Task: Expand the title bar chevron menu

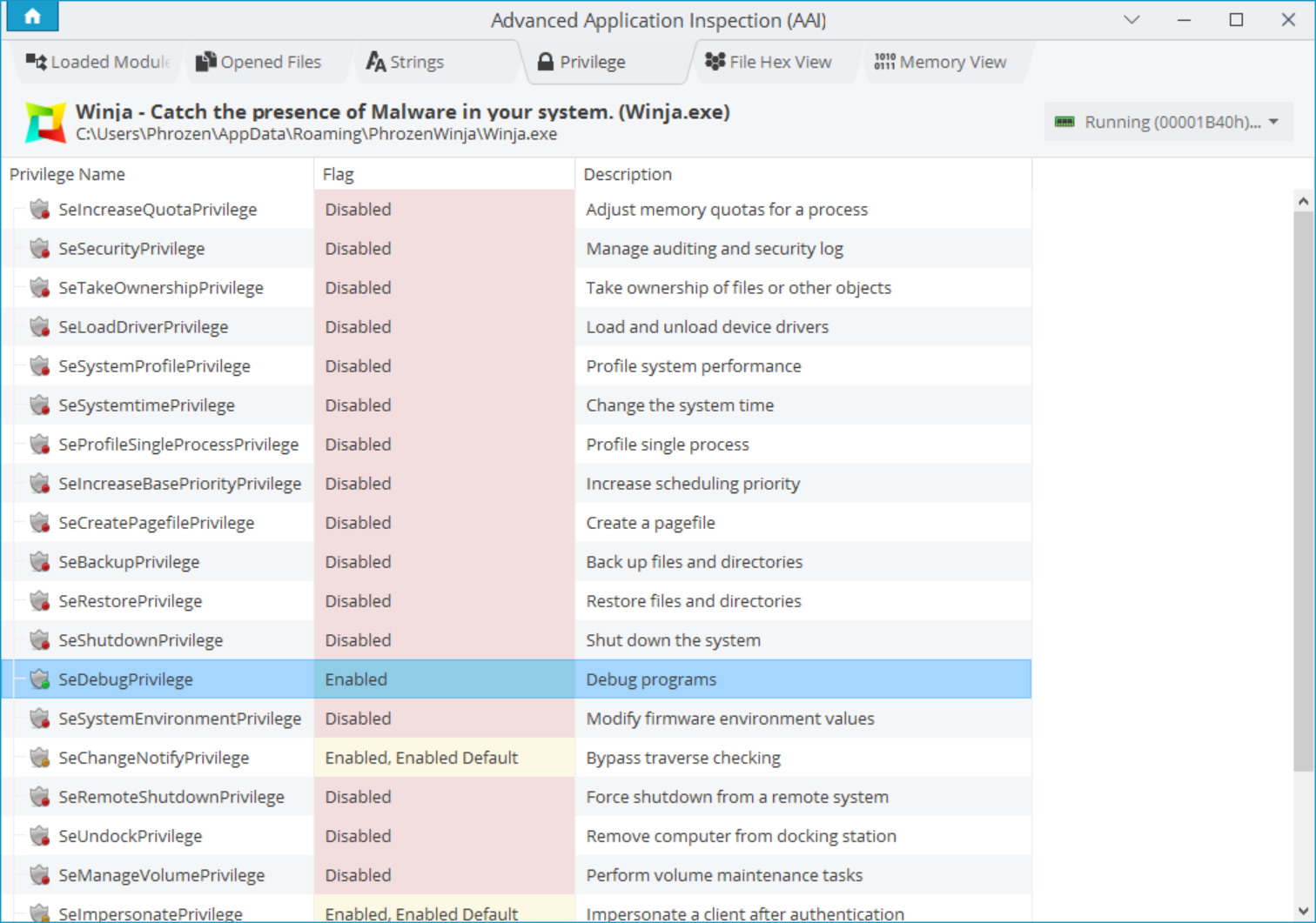Action: tap(1131, 20)
